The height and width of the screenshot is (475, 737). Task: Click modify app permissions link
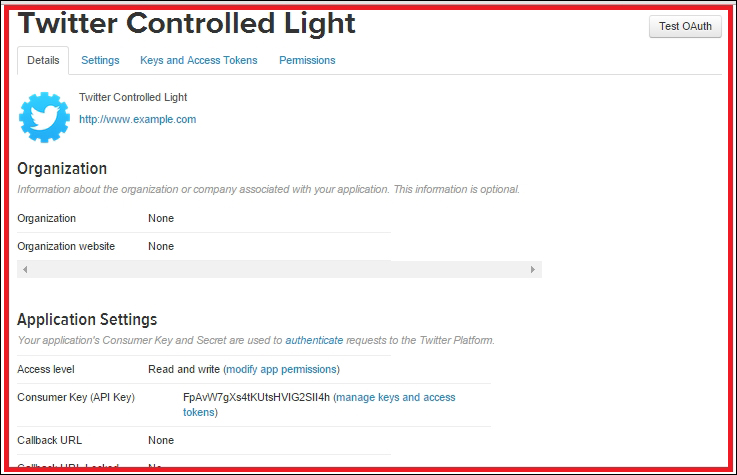281,369
